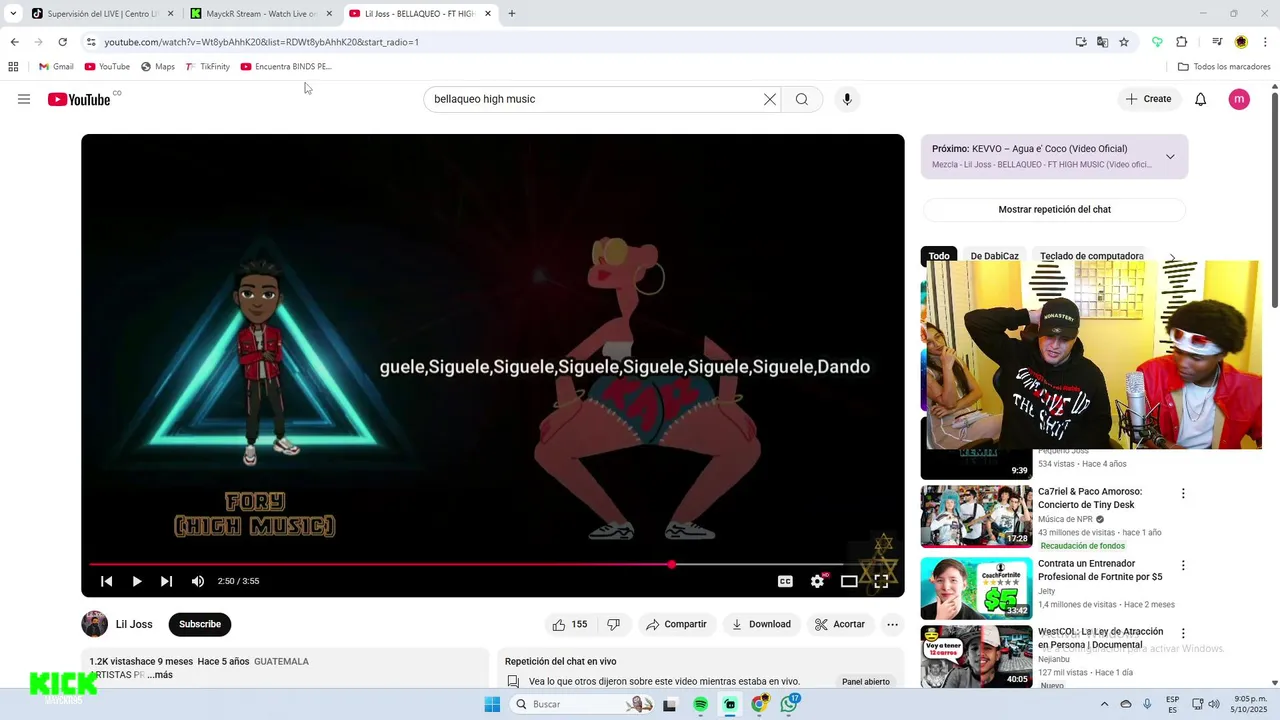This screenshot has width=1280, height=720.
Task: Click the Download button
Action: [x=761, y=624]
